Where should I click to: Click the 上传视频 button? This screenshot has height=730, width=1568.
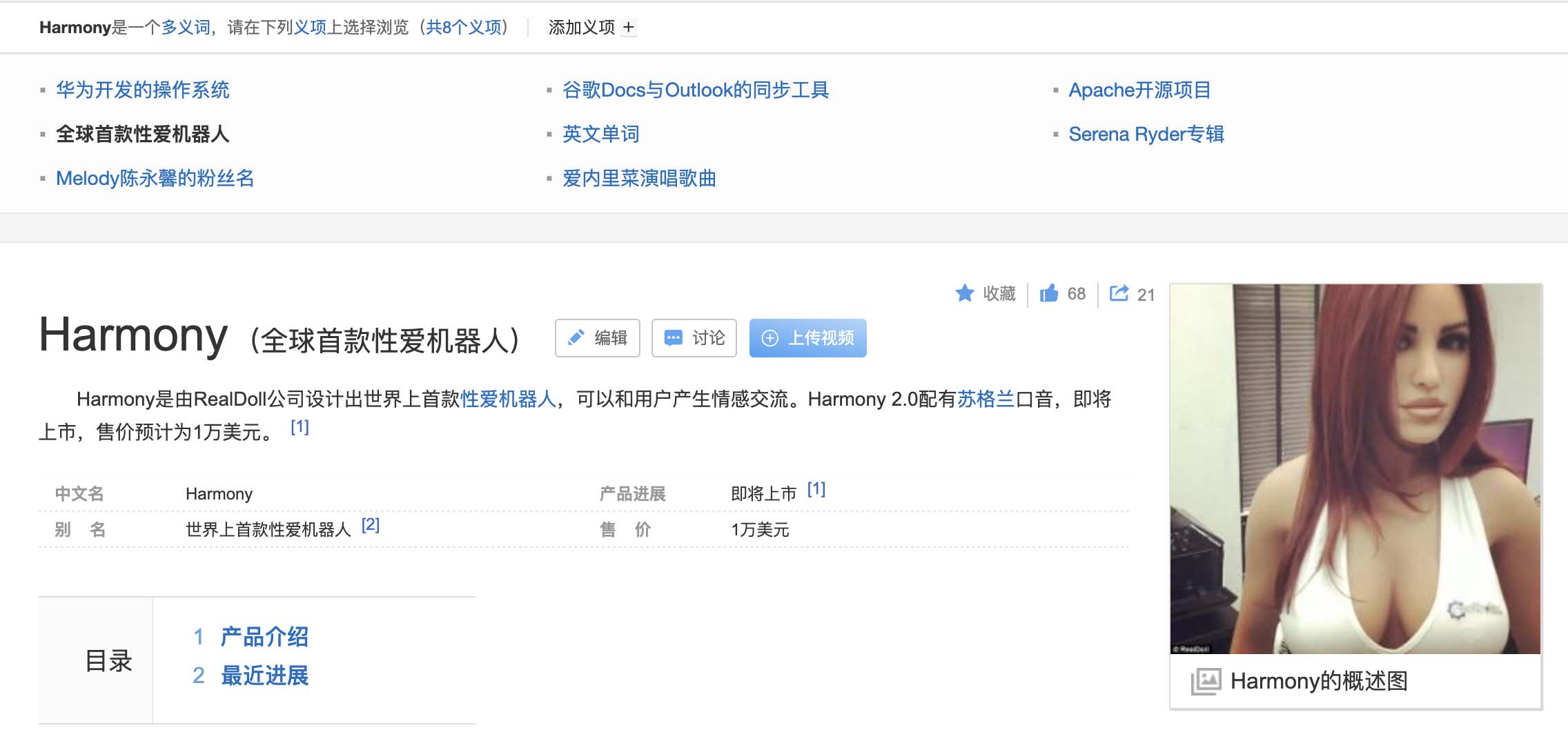(x=808, y=338)
